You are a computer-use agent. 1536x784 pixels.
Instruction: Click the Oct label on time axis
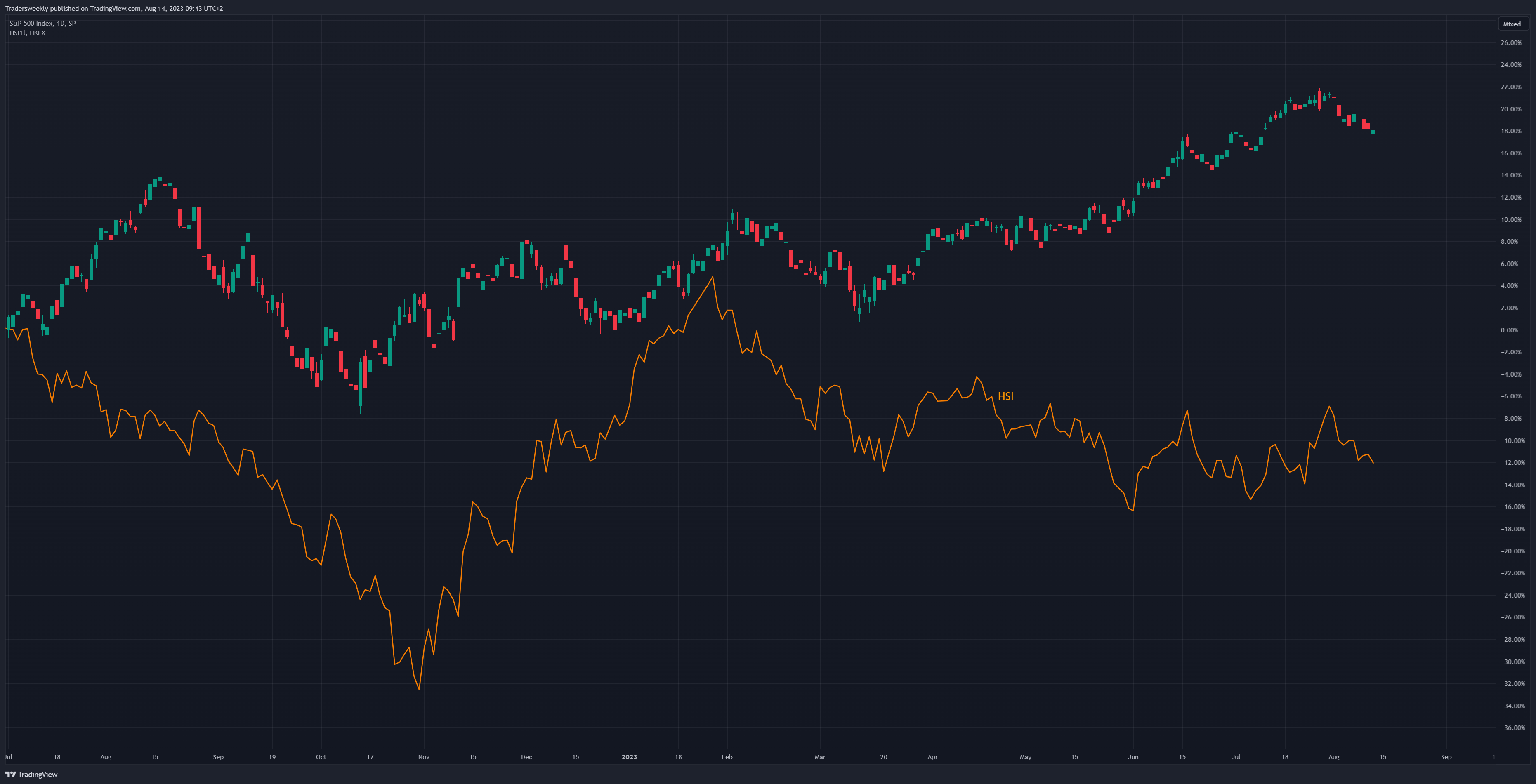[321, 757]
